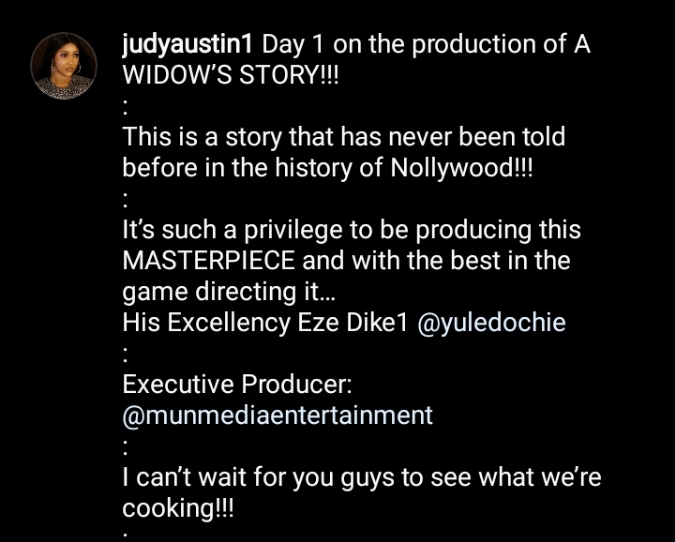Visit the @munmediaentertainment mention
The image size is (675, 542).
click(x=277, y=415)
